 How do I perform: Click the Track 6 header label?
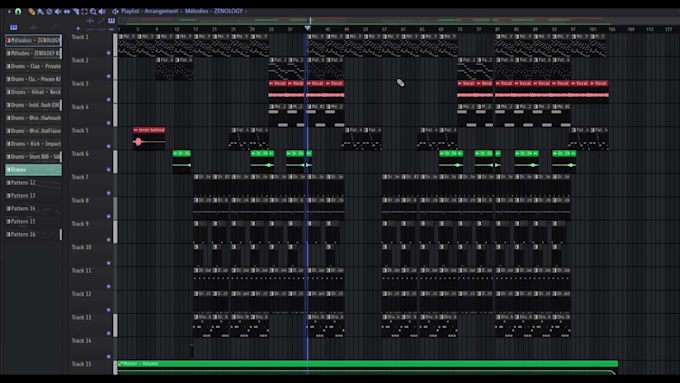pyautogui.click(x=80, y=154)
